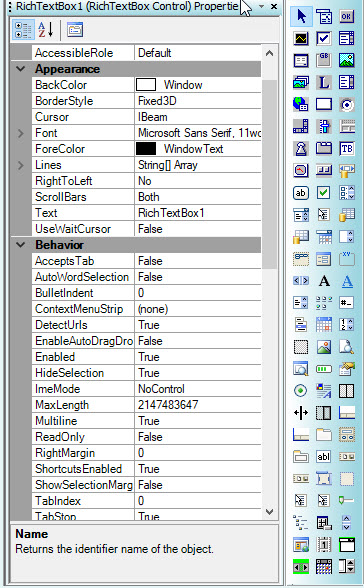Select the HideSelection property name

[x=69, y=373]
